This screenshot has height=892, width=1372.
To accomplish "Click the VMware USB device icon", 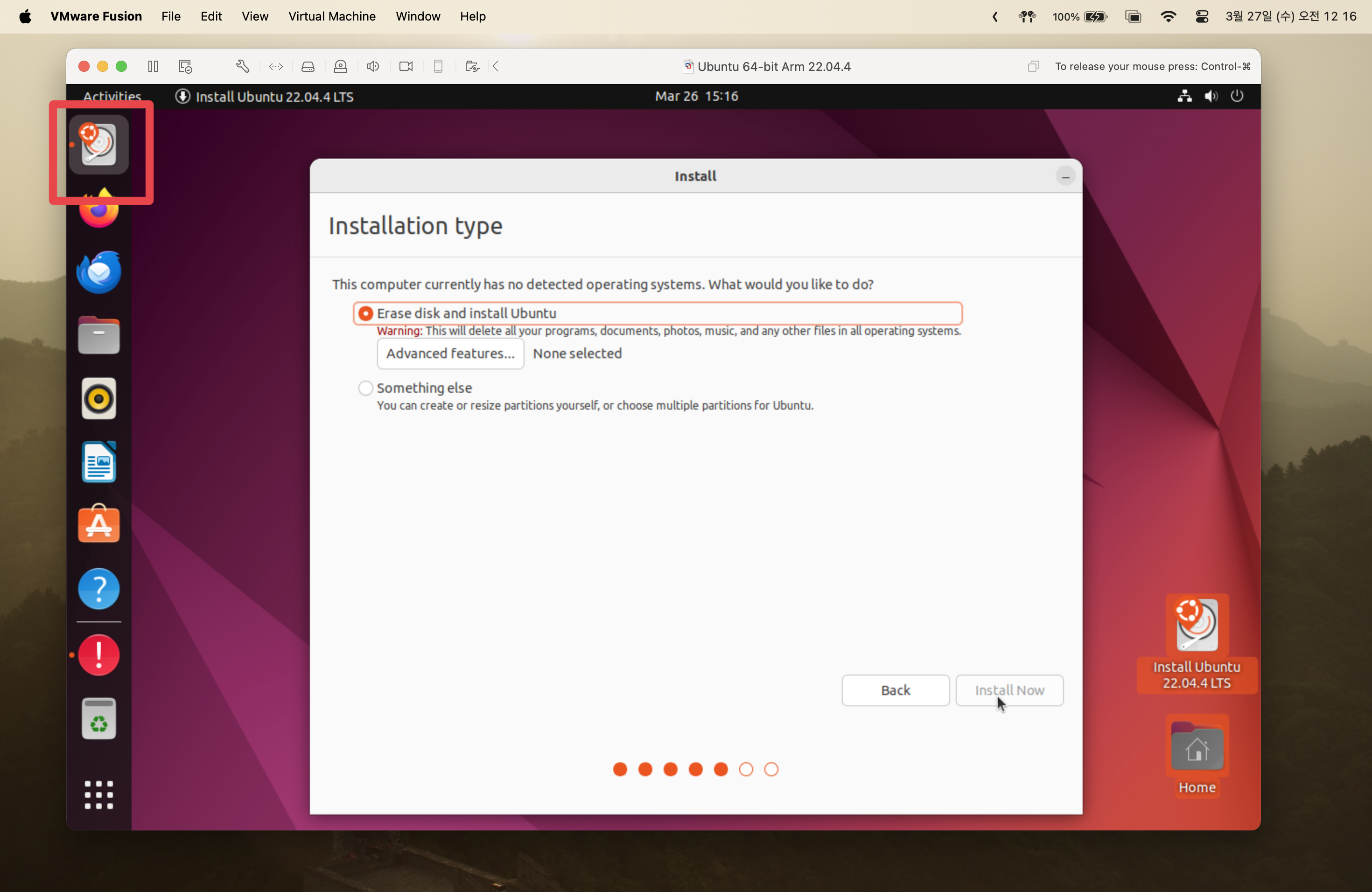I will [438, 66].
